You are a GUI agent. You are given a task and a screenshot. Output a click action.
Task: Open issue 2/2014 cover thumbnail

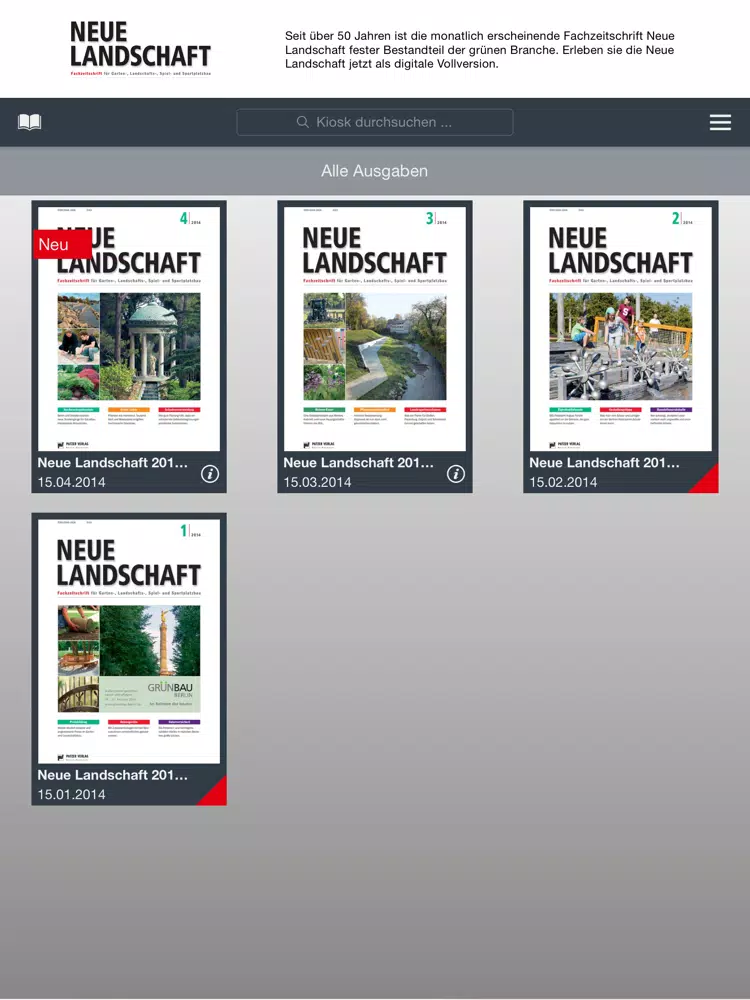(621, 328)
